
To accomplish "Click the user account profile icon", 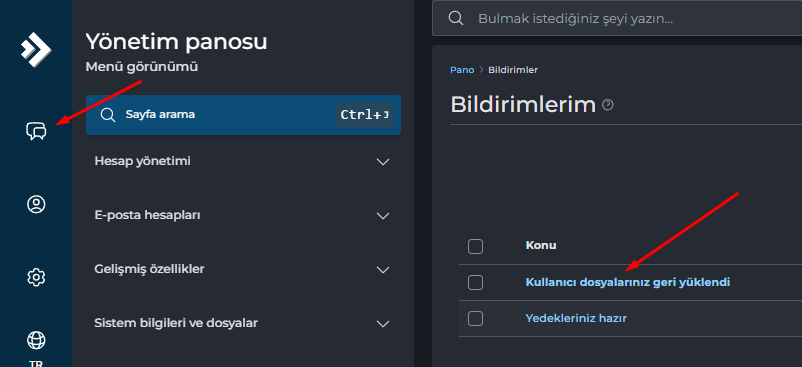I will (x=36, y=204).
